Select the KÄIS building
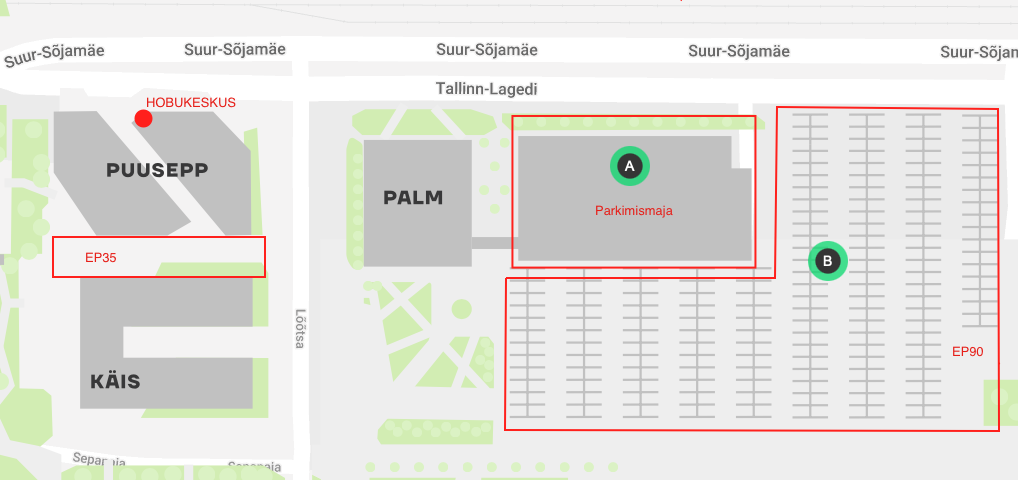1018x480 pixels. click(166, 343)
